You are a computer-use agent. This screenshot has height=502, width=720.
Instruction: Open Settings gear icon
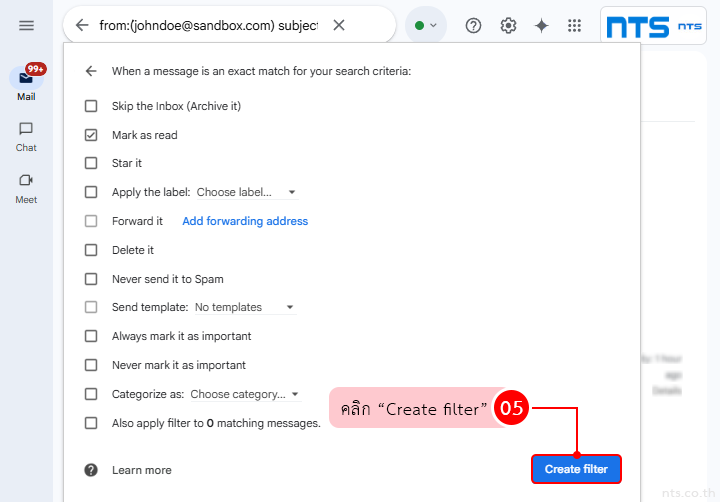point(508,25)
